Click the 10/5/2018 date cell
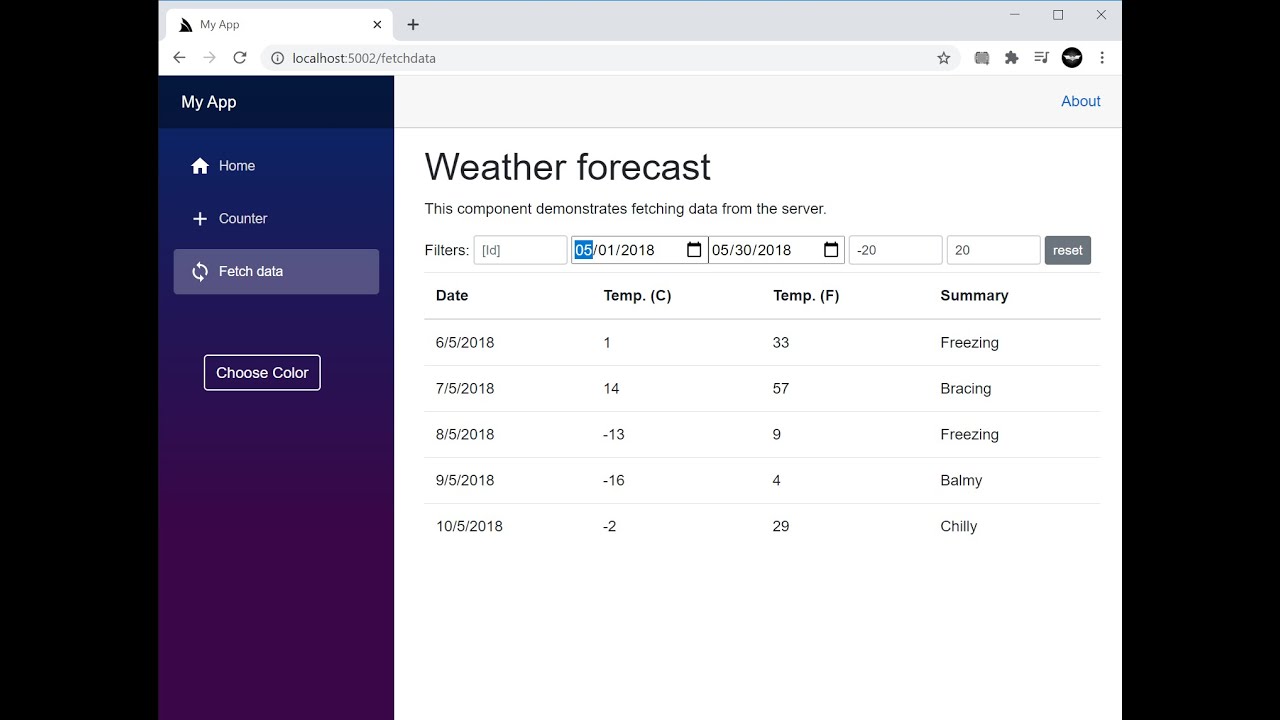The image size is (1280, 720). point(469,527)
